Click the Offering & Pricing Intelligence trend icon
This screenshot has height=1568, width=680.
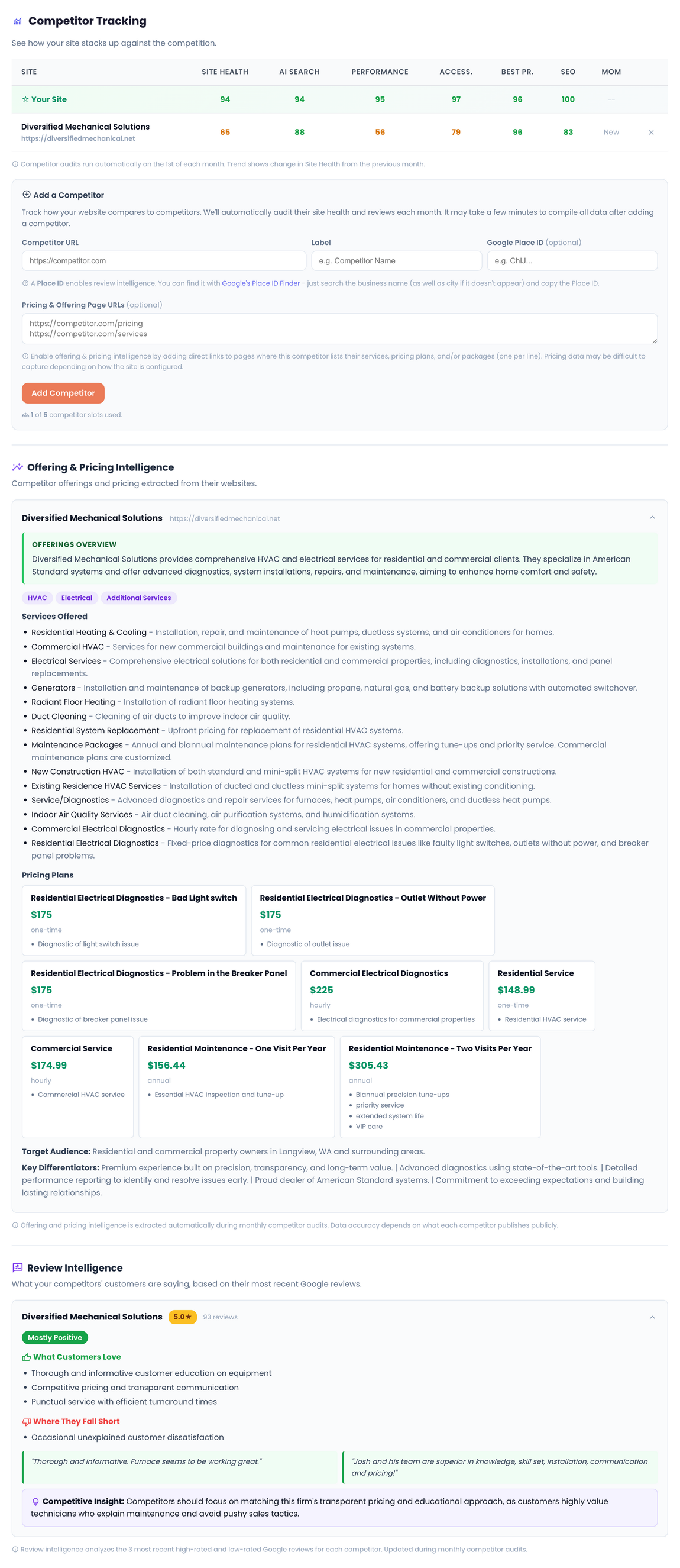(17, 467)
